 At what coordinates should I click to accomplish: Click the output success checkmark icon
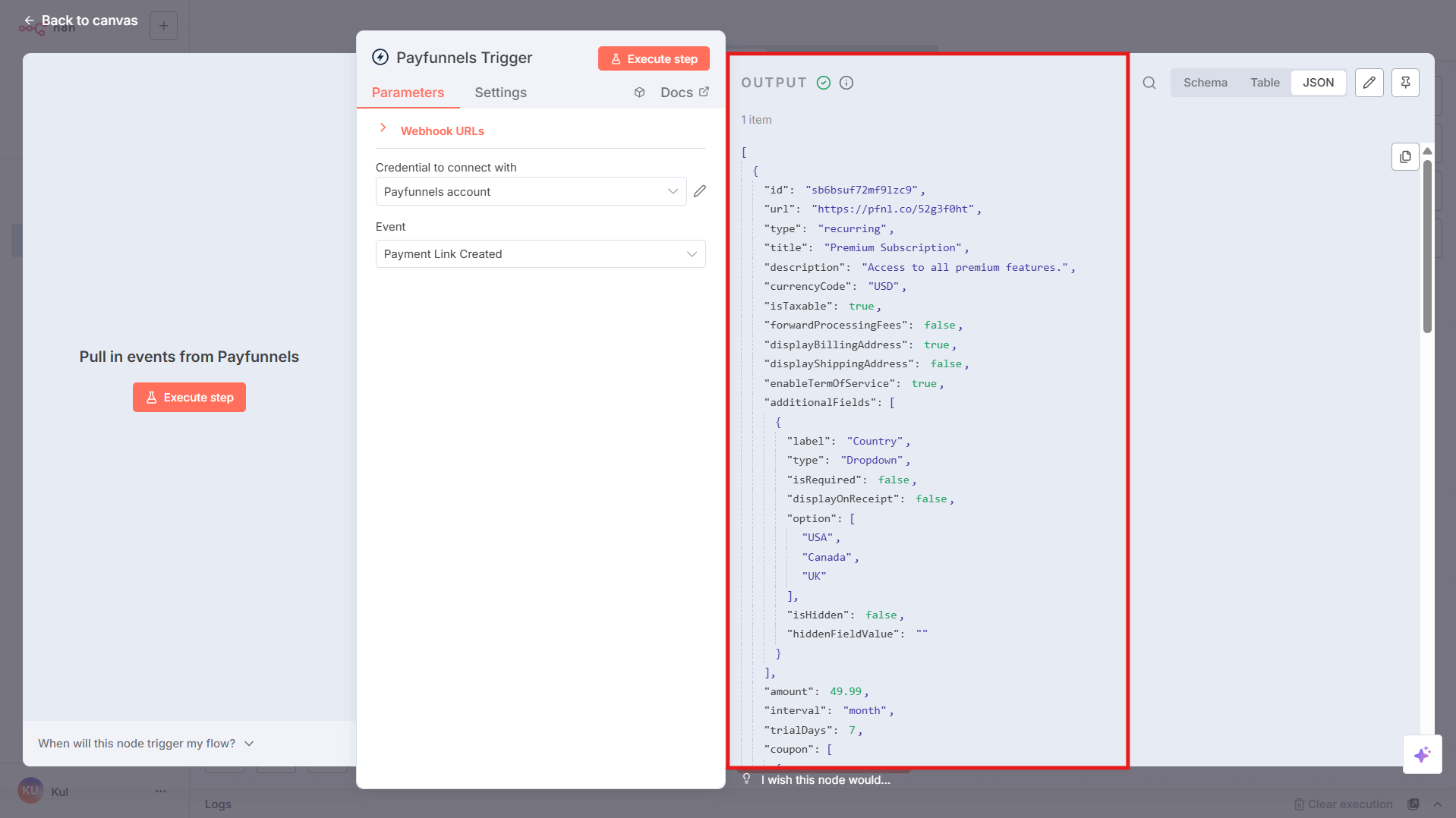coord(824,83)
